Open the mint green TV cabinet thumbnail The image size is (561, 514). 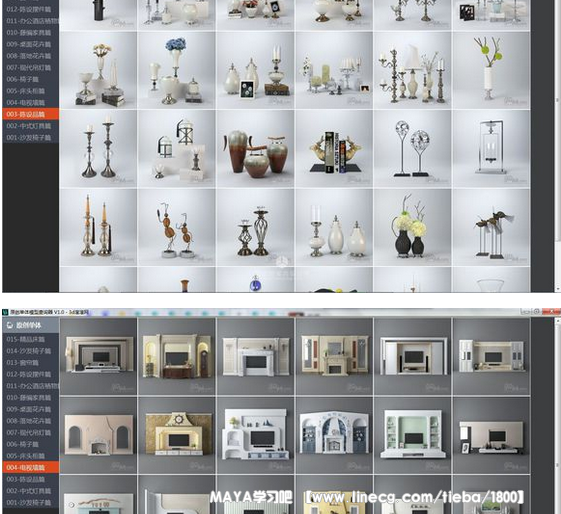click(x=413, y=435)
